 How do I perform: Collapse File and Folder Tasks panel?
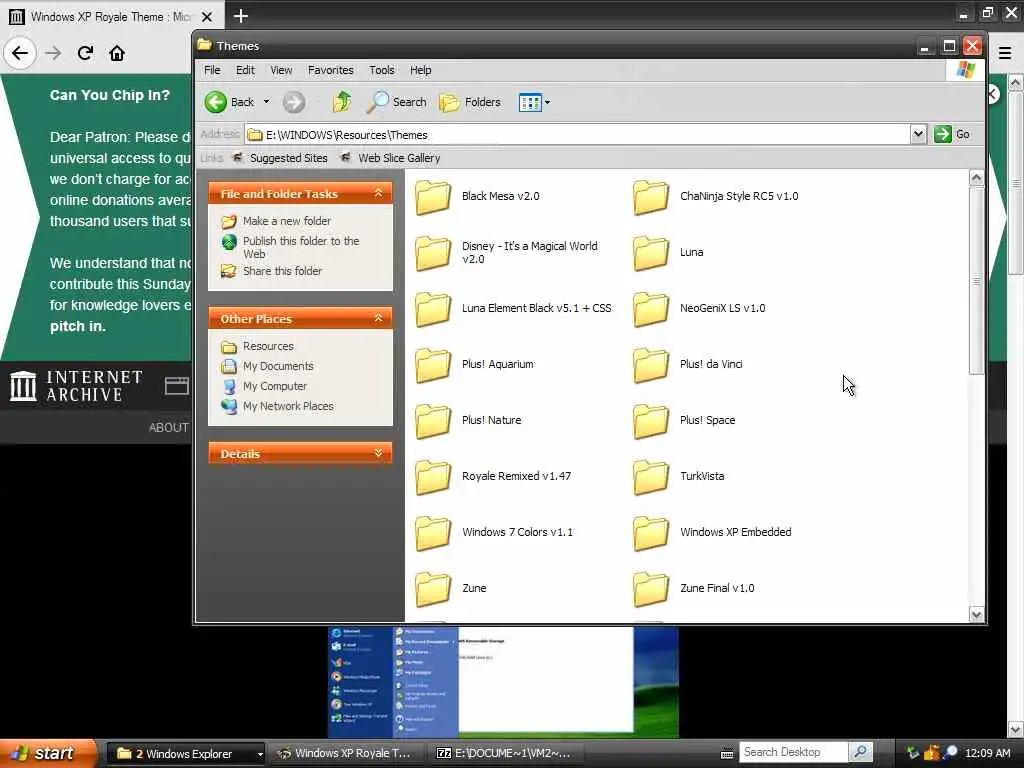378,193
